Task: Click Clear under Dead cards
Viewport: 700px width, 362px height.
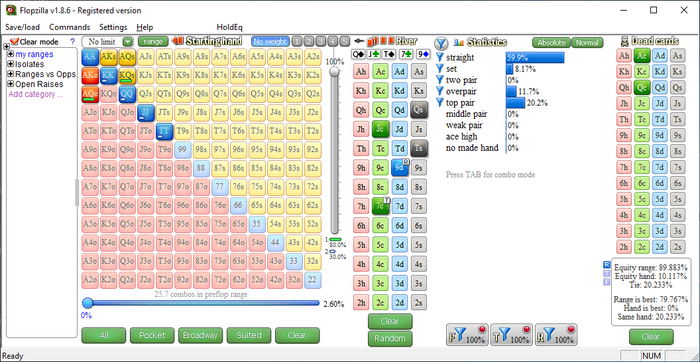Action: point(651,337)
